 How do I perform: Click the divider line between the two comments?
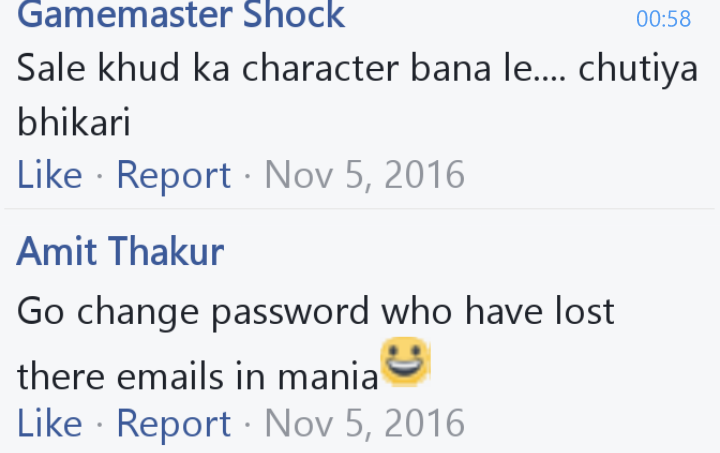point(360,209)
